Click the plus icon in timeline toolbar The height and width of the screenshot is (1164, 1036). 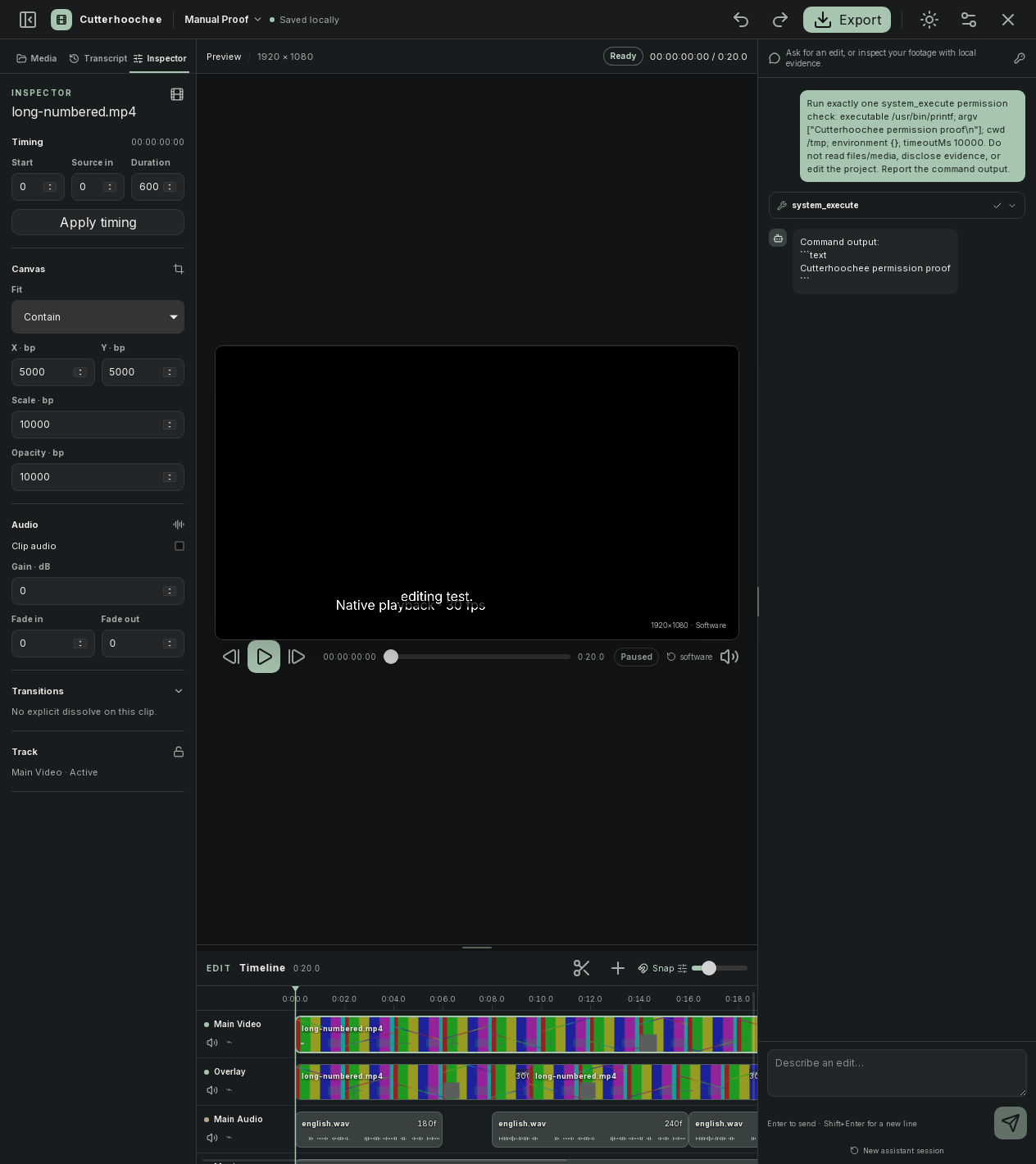pos(618,968)
